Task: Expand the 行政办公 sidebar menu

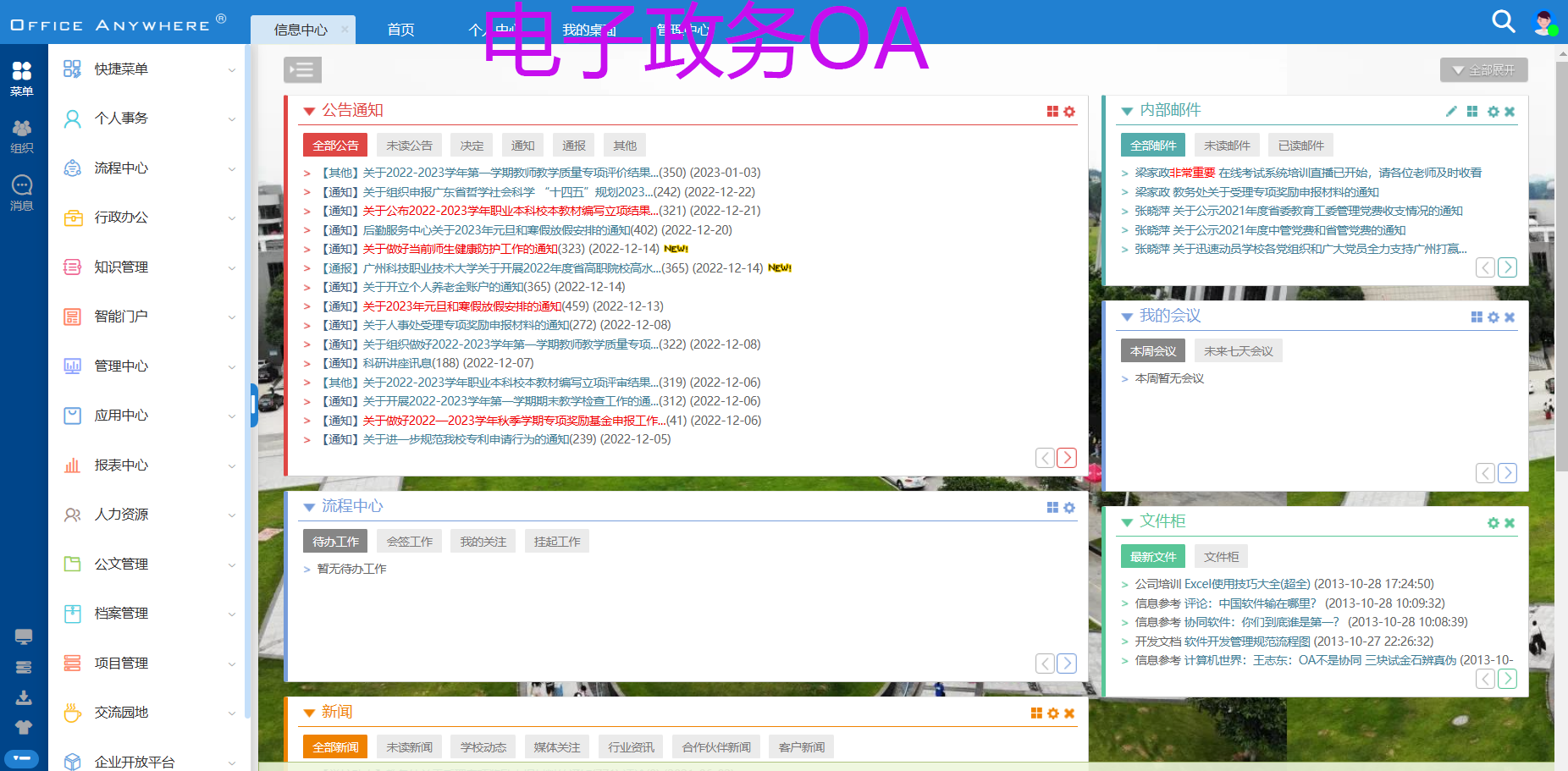Action: (149, 218)
